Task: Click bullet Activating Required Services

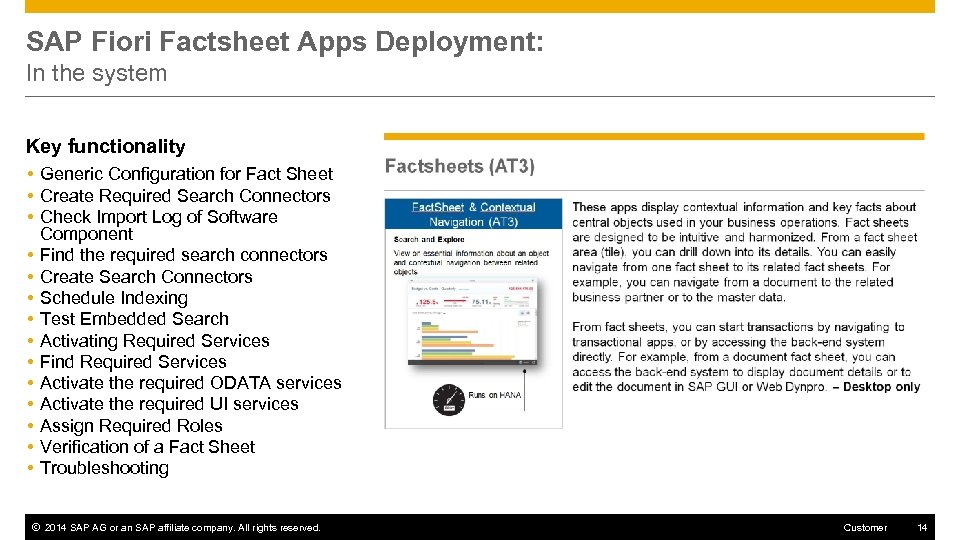Action: click(x=154, y=340)
